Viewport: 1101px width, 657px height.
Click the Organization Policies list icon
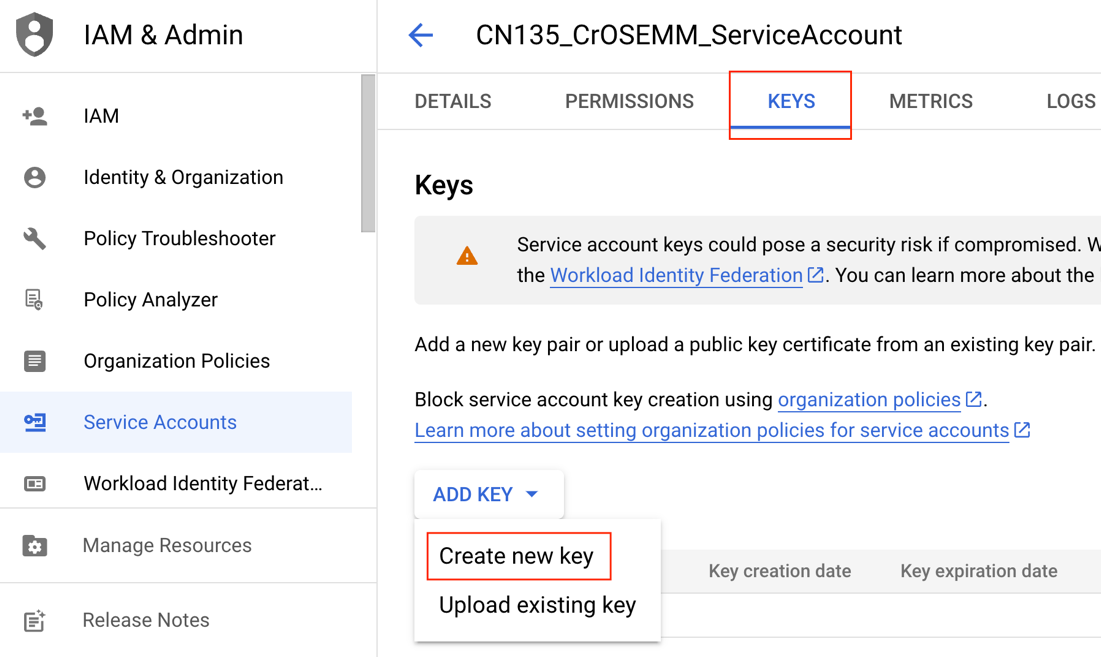(35, 361)
